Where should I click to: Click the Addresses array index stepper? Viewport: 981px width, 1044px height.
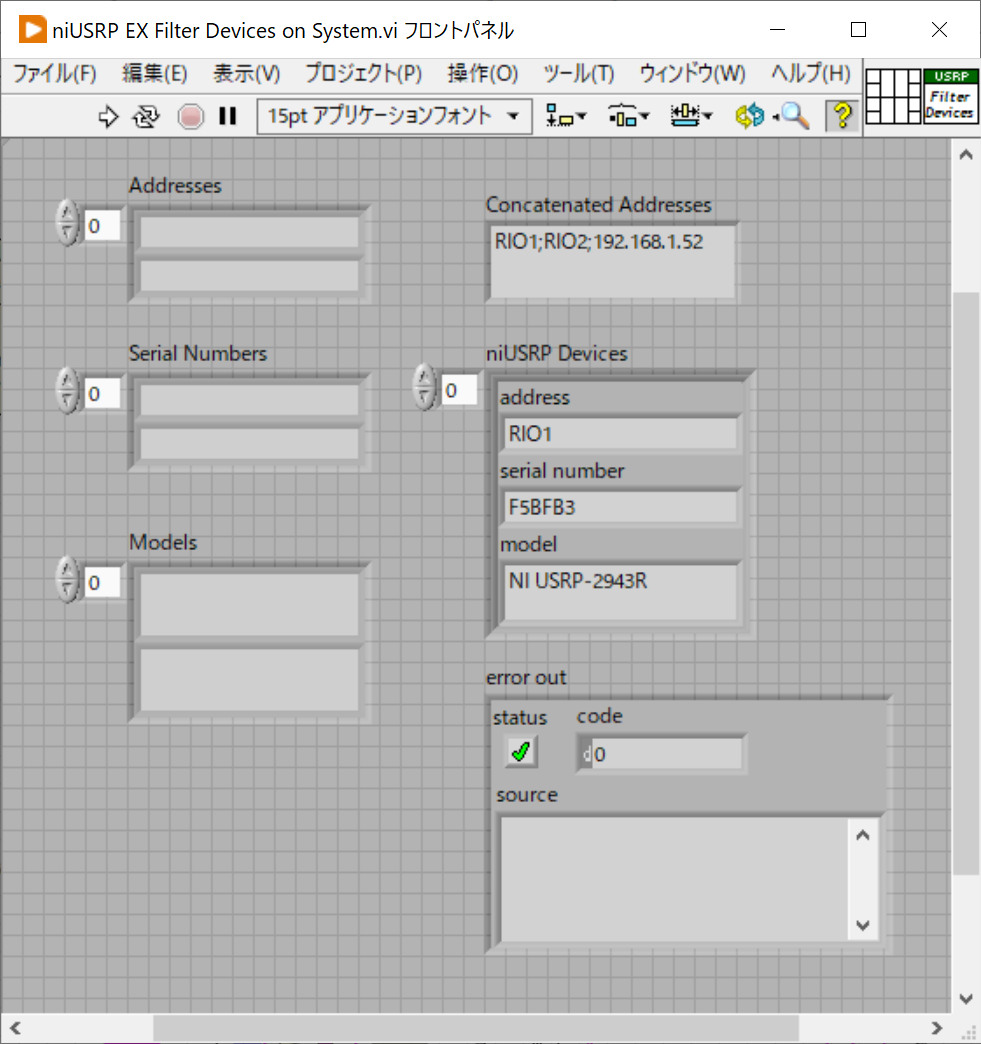coord(67,223)
